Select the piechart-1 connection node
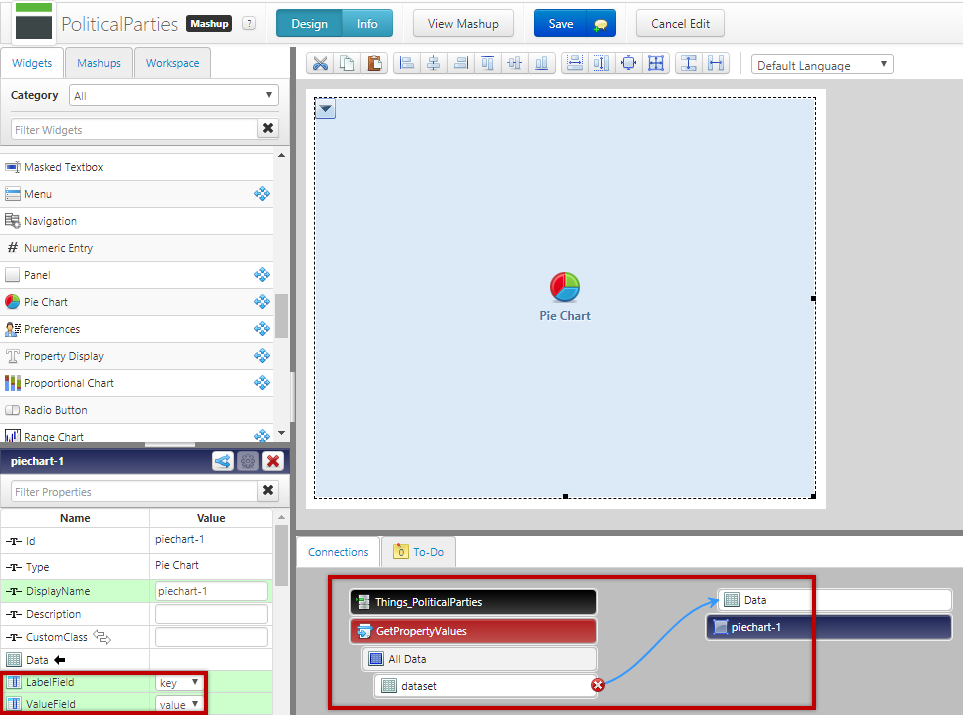 [x=828, y=627]
